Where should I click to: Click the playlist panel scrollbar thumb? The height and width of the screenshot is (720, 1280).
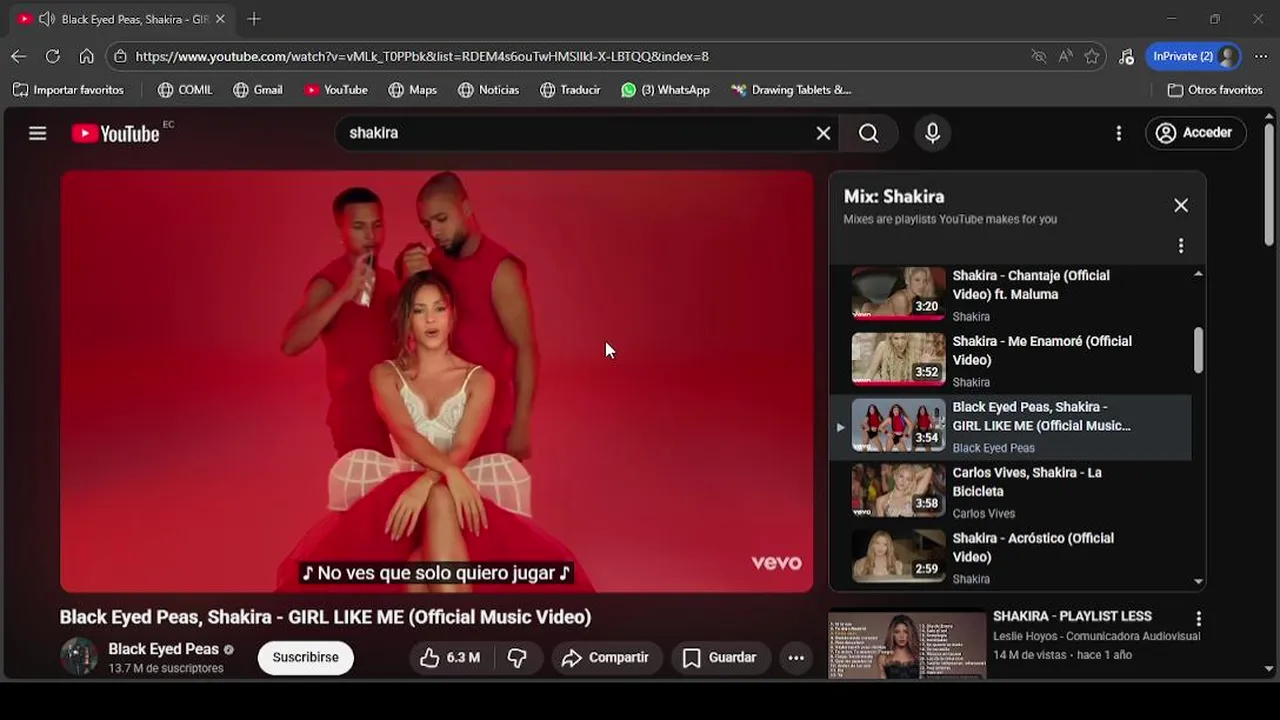click(1198, 350)
